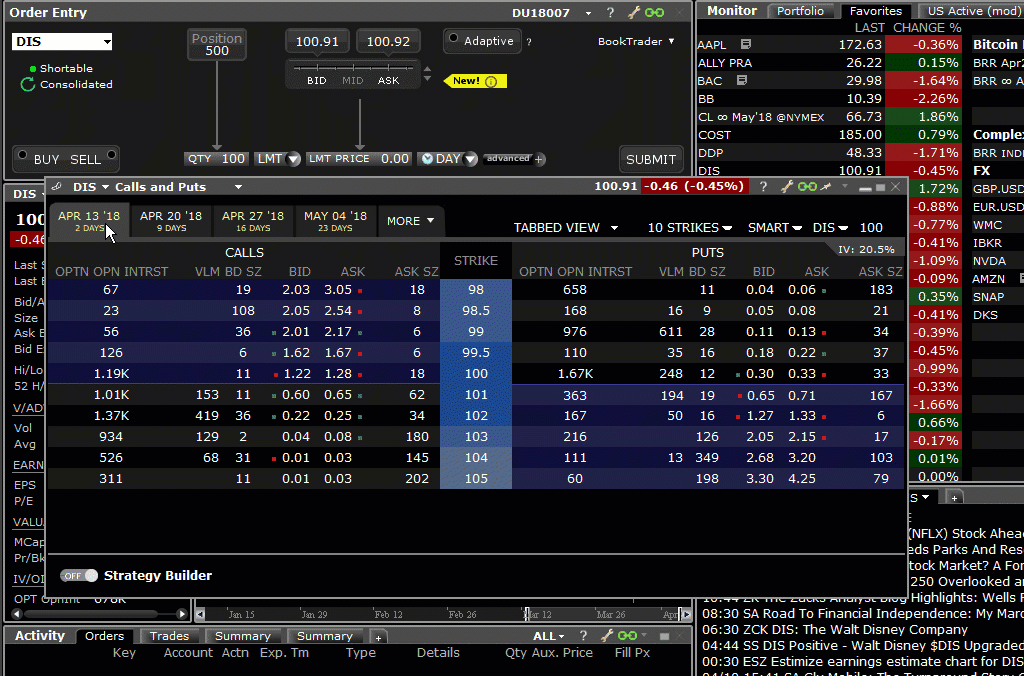Image resolution: width=1024 pixels, height=676 pixels.
Task: Open 10 STRIKES dropdown
Action: click(x=689, y=227)
